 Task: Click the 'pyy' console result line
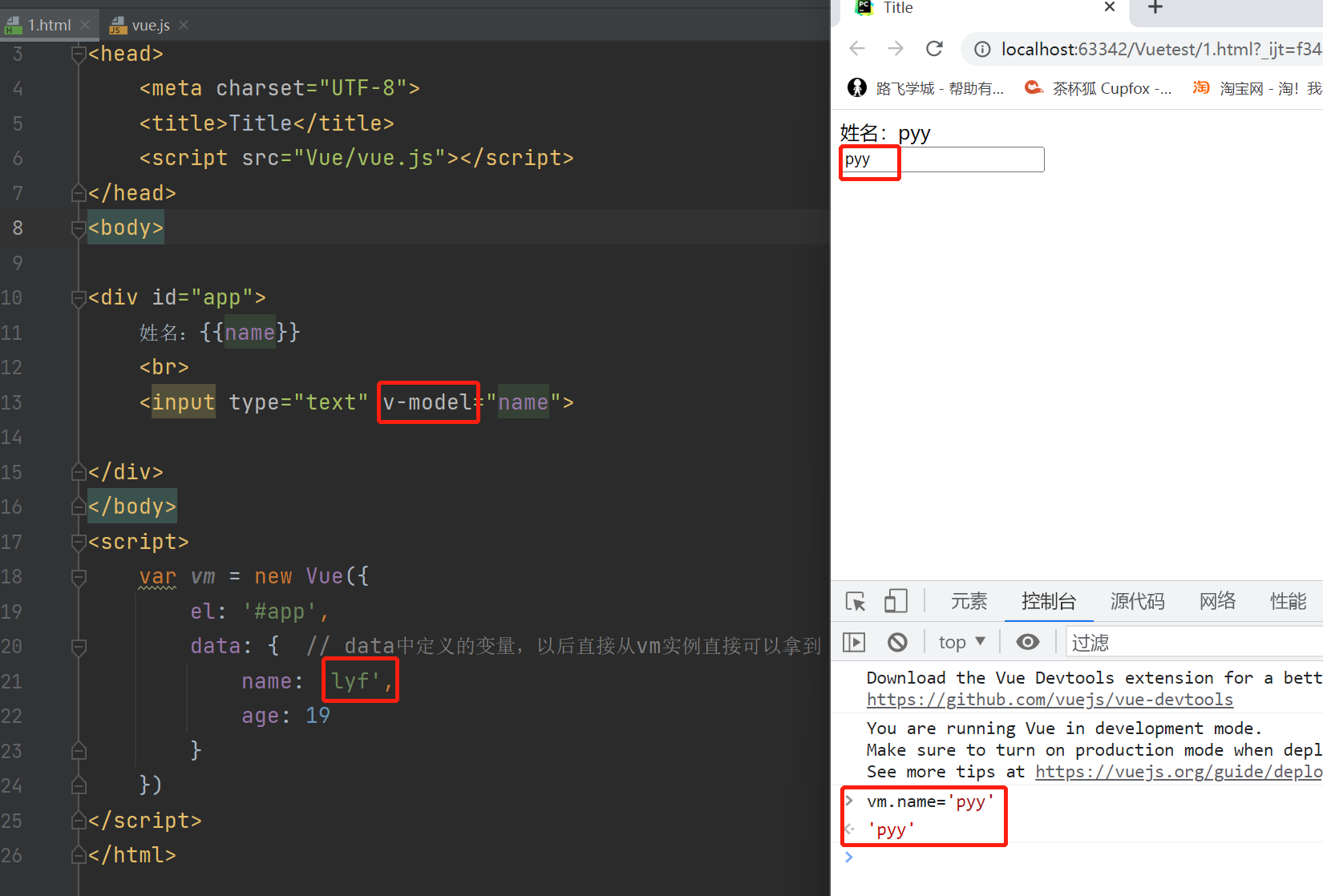(892, 830)
